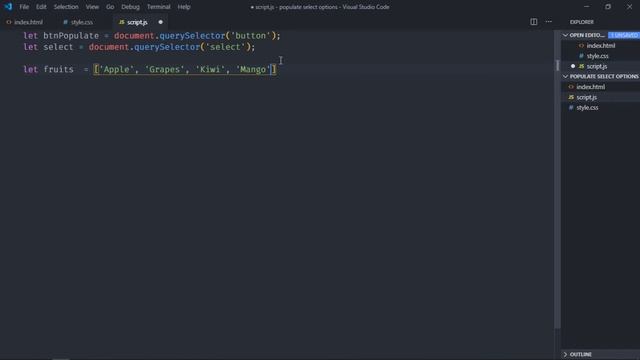Minimize the VS Code window
This screenshot has width=640, height=360.
[587, 7]
